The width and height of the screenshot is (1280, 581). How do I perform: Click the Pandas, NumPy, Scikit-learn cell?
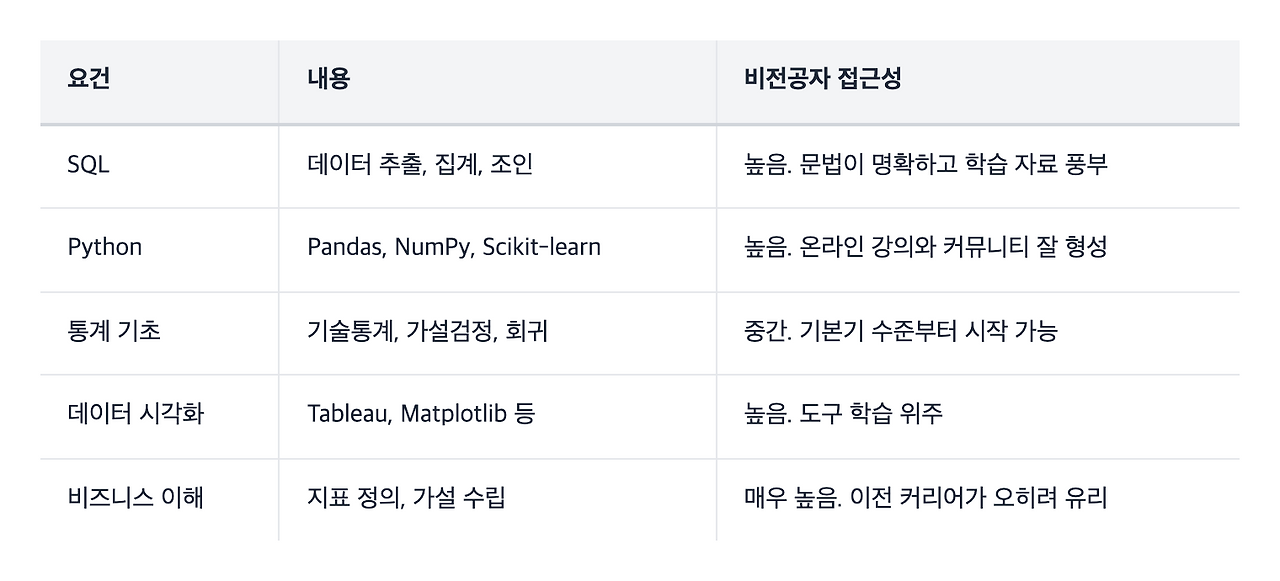(498, 250)
